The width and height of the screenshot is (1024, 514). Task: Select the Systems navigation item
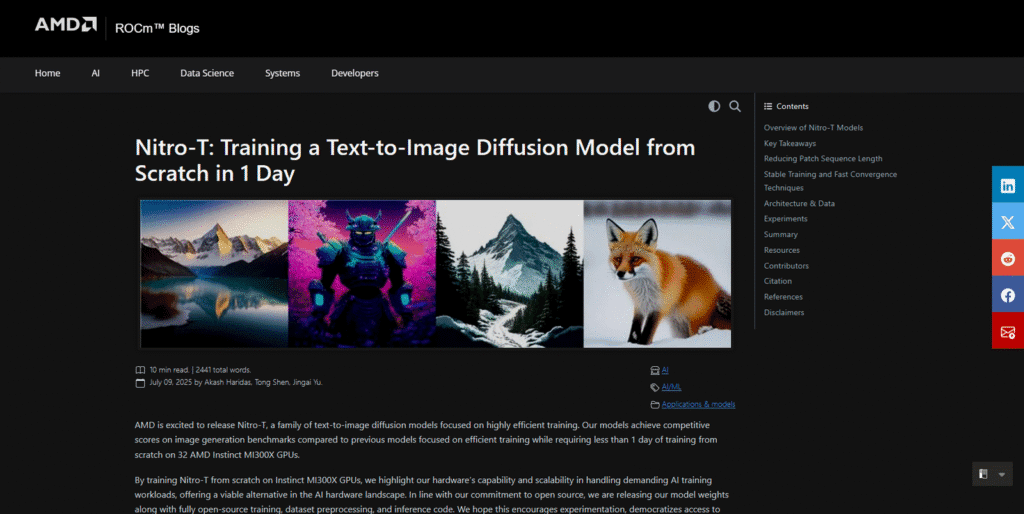tap(282, 73)
